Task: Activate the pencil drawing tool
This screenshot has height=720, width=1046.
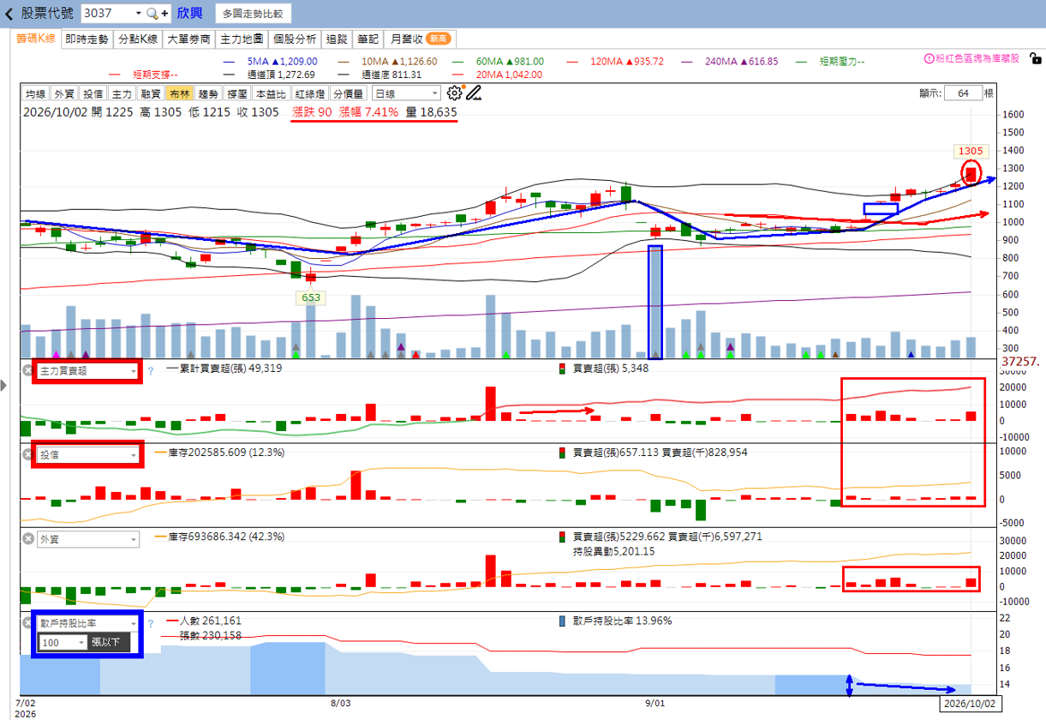Action: (474, 93)
